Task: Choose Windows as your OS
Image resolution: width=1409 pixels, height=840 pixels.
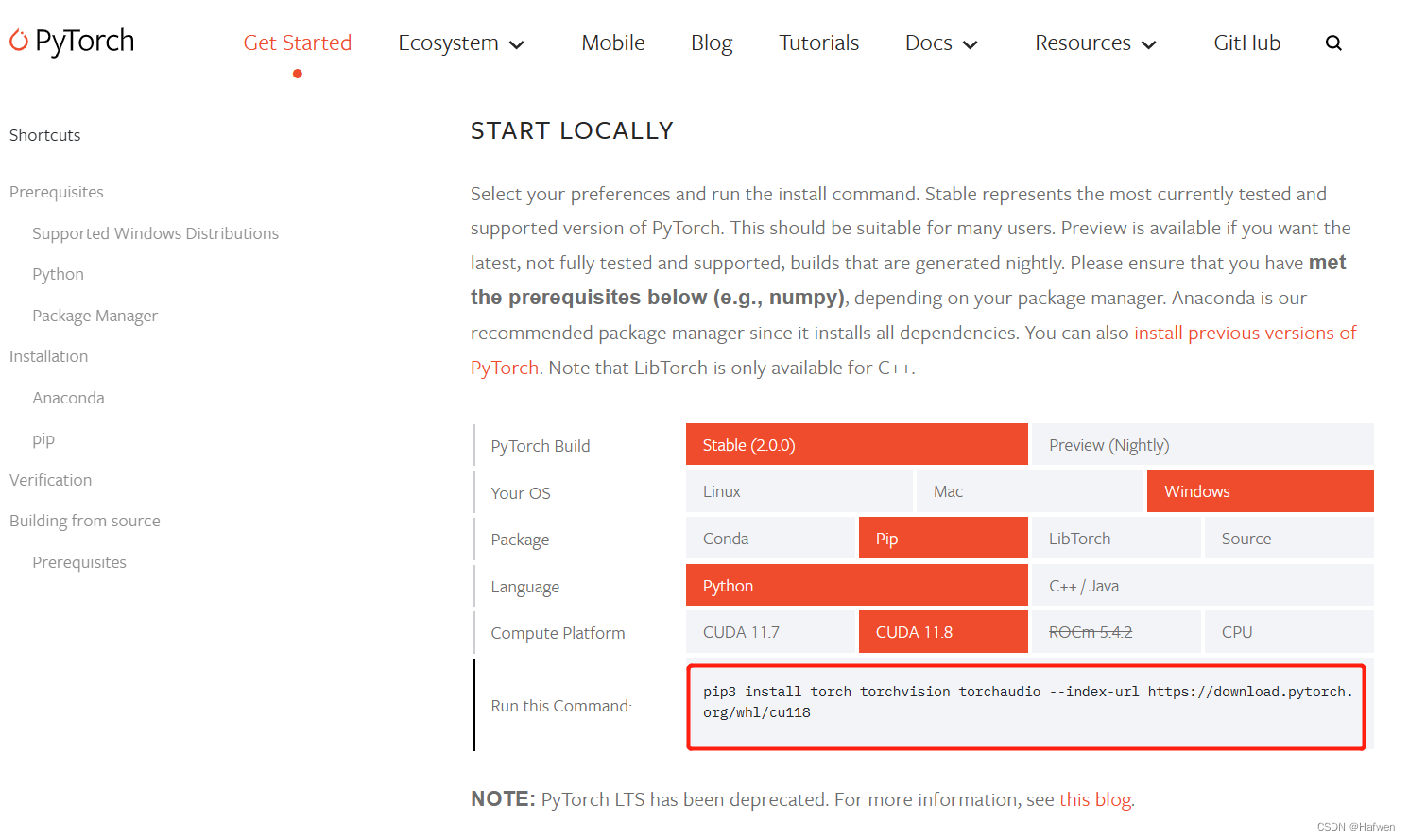Action: click(1261, 491)
